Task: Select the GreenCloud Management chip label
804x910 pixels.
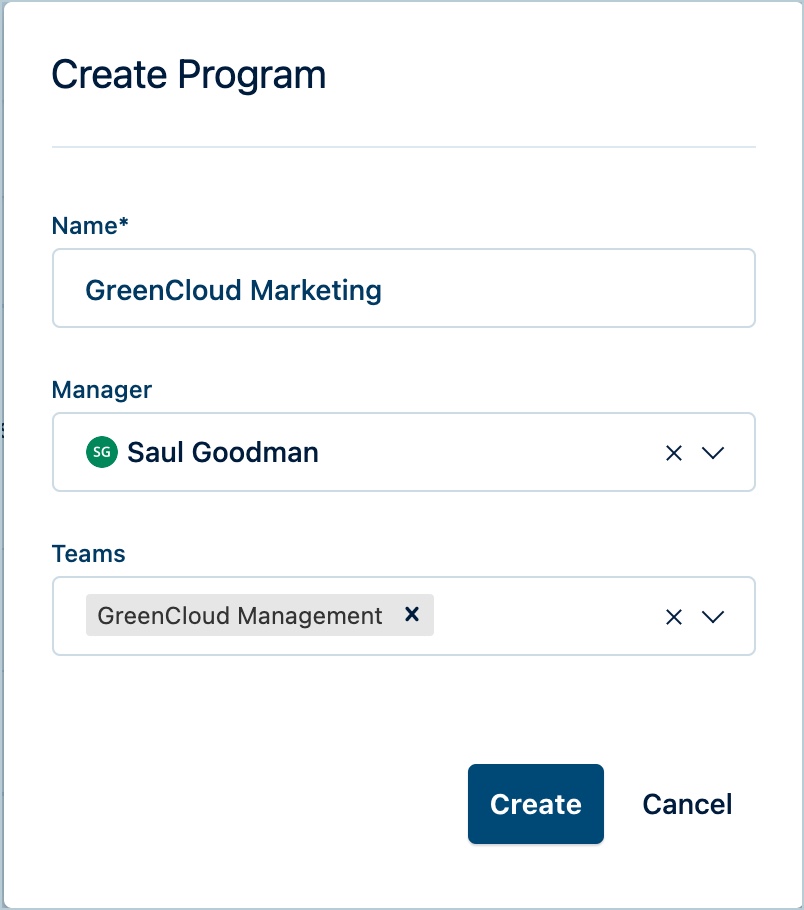Action: 240,615
